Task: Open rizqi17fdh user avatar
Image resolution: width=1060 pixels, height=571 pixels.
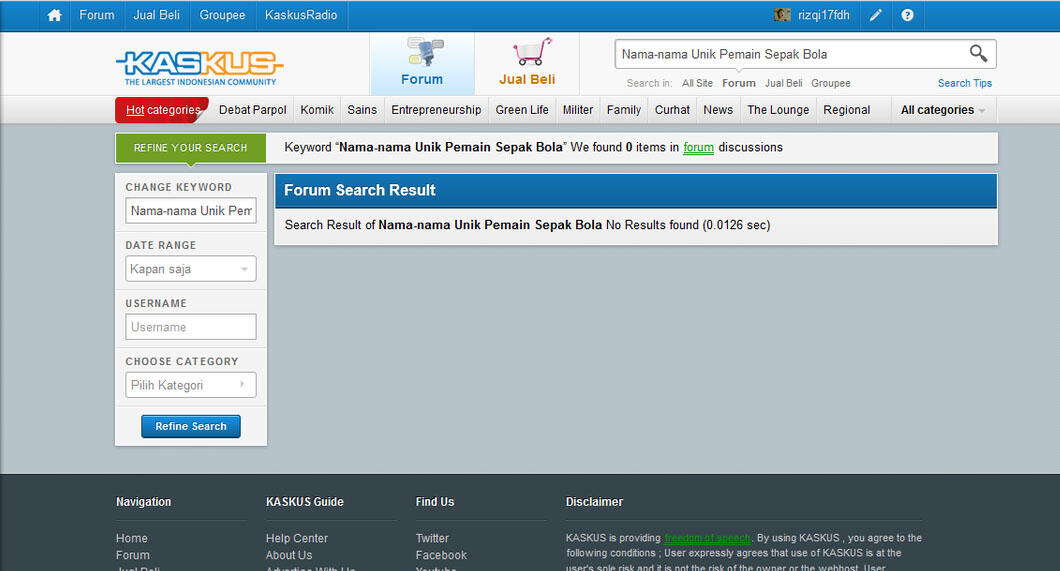Action: [782, 15]
